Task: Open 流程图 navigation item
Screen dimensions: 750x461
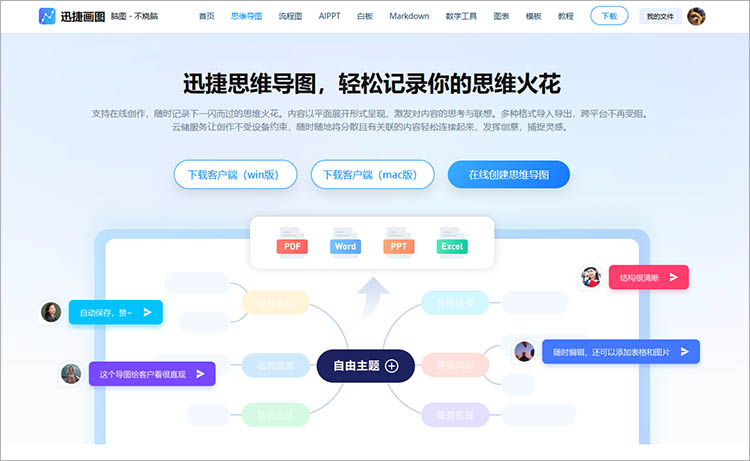Action: 290,16
